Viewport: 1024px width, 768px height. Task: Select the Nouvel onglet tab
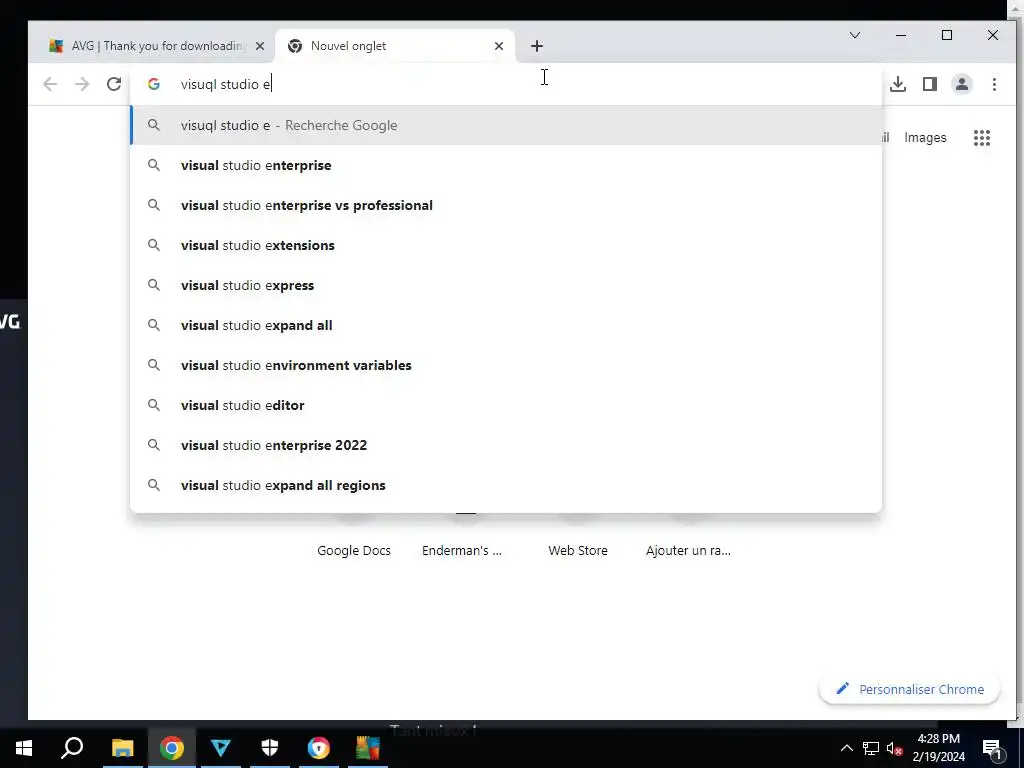tap(394, 46)
